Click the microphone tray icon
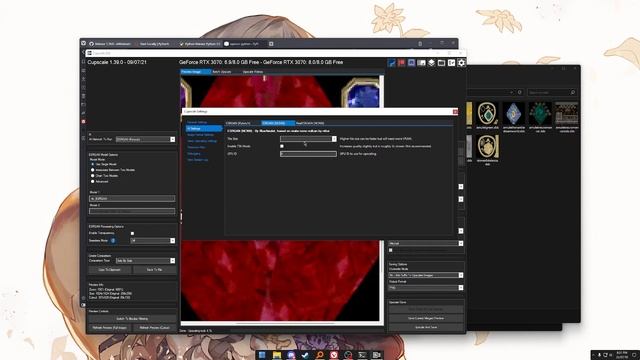 599,355
